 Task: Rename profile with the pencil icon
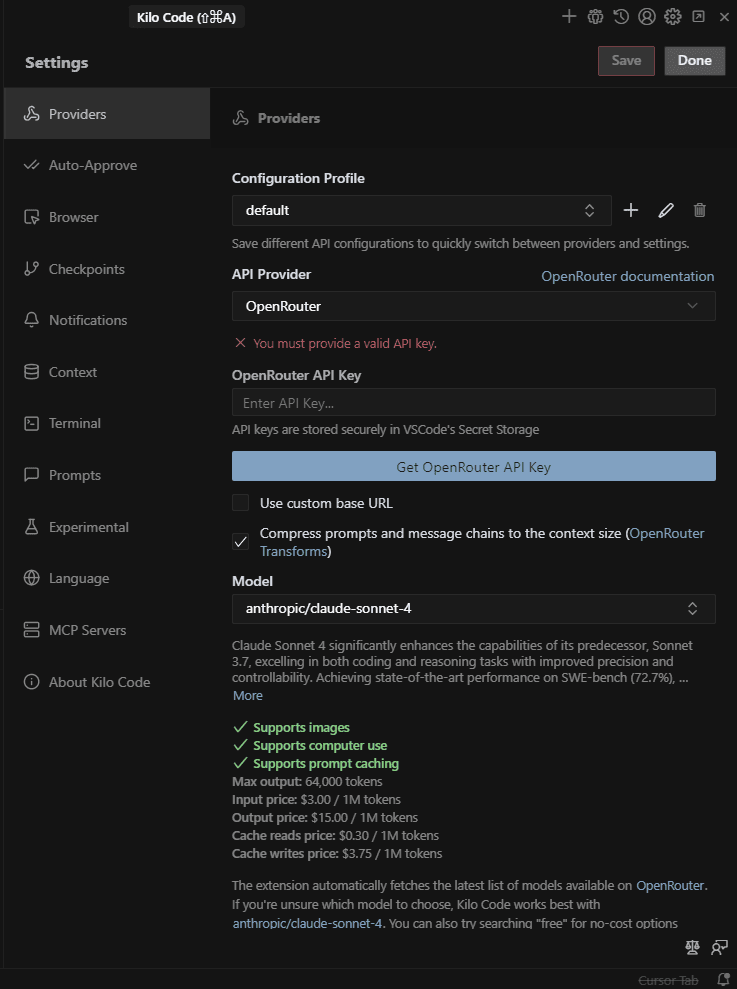pyautogui.click(x=665, y=210)
